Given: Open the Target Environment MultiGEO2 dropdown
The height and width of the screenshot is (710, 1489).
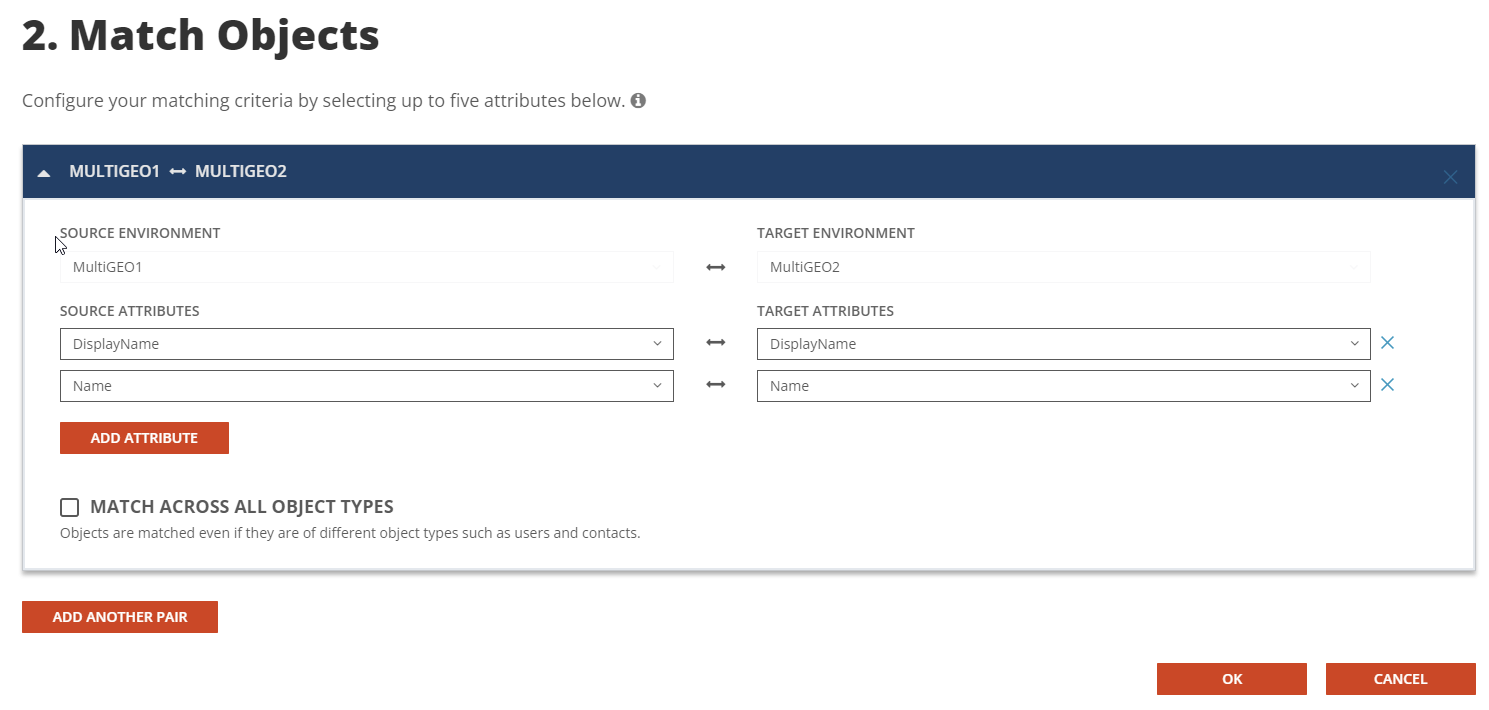Looking at the screenshot, I should (1063, 268).
